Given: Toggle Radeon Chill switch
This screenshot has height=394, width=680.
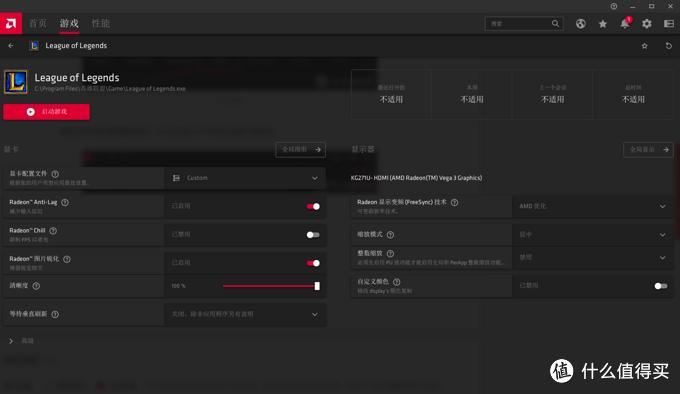Looking at the screenshot, I should click(313, 234).
